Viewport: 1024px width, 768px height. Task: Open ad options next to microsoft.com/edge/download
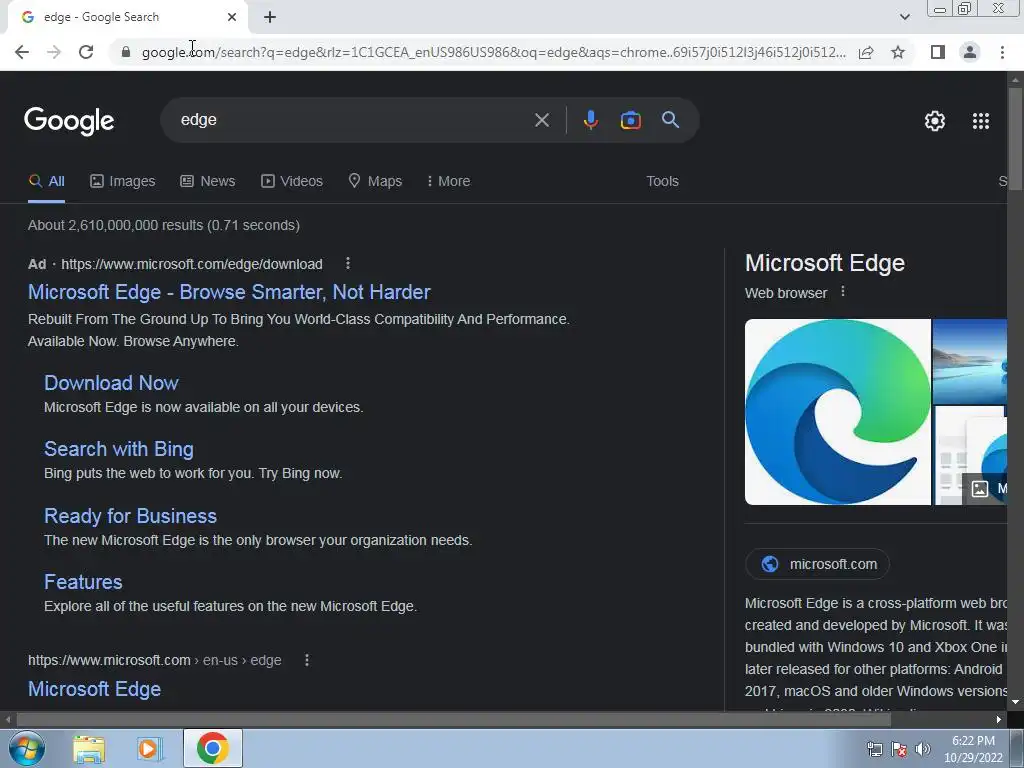point(347,263)
